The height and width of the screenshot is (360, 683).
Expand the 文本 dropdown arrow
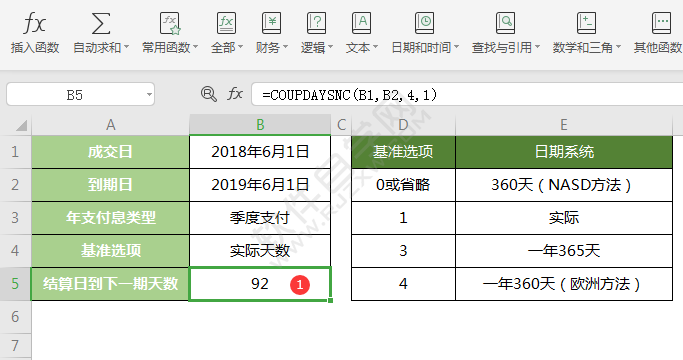(x=375, y=47)
